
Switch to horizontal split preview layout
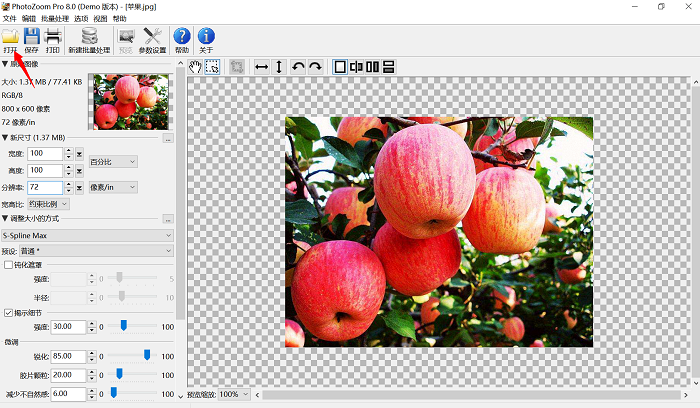(389, 67)
